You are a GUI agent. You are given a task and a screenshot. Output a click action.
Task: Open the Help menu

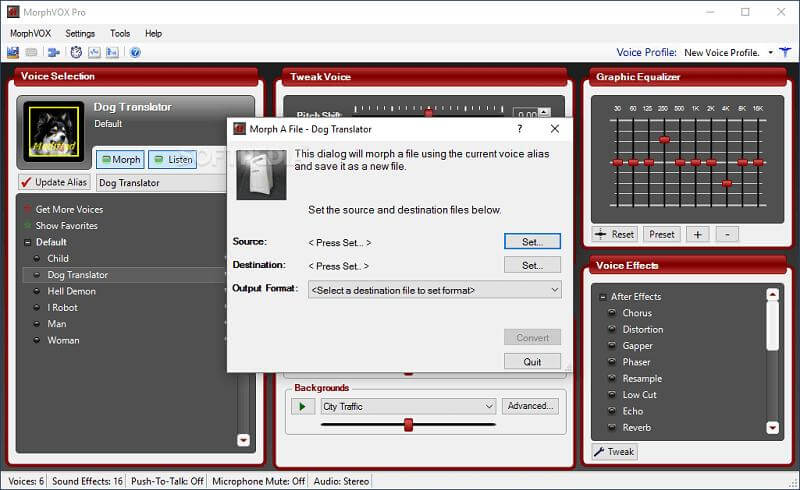(x=153, y=33)
